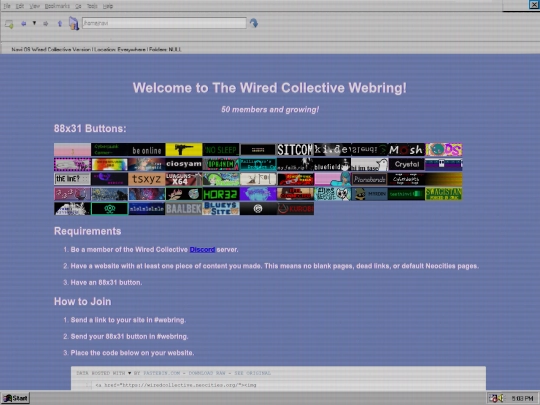This screenshot has height=405, width=540.
Task: Click 'Place the code below on your website.'
Action: pos(132,353)
